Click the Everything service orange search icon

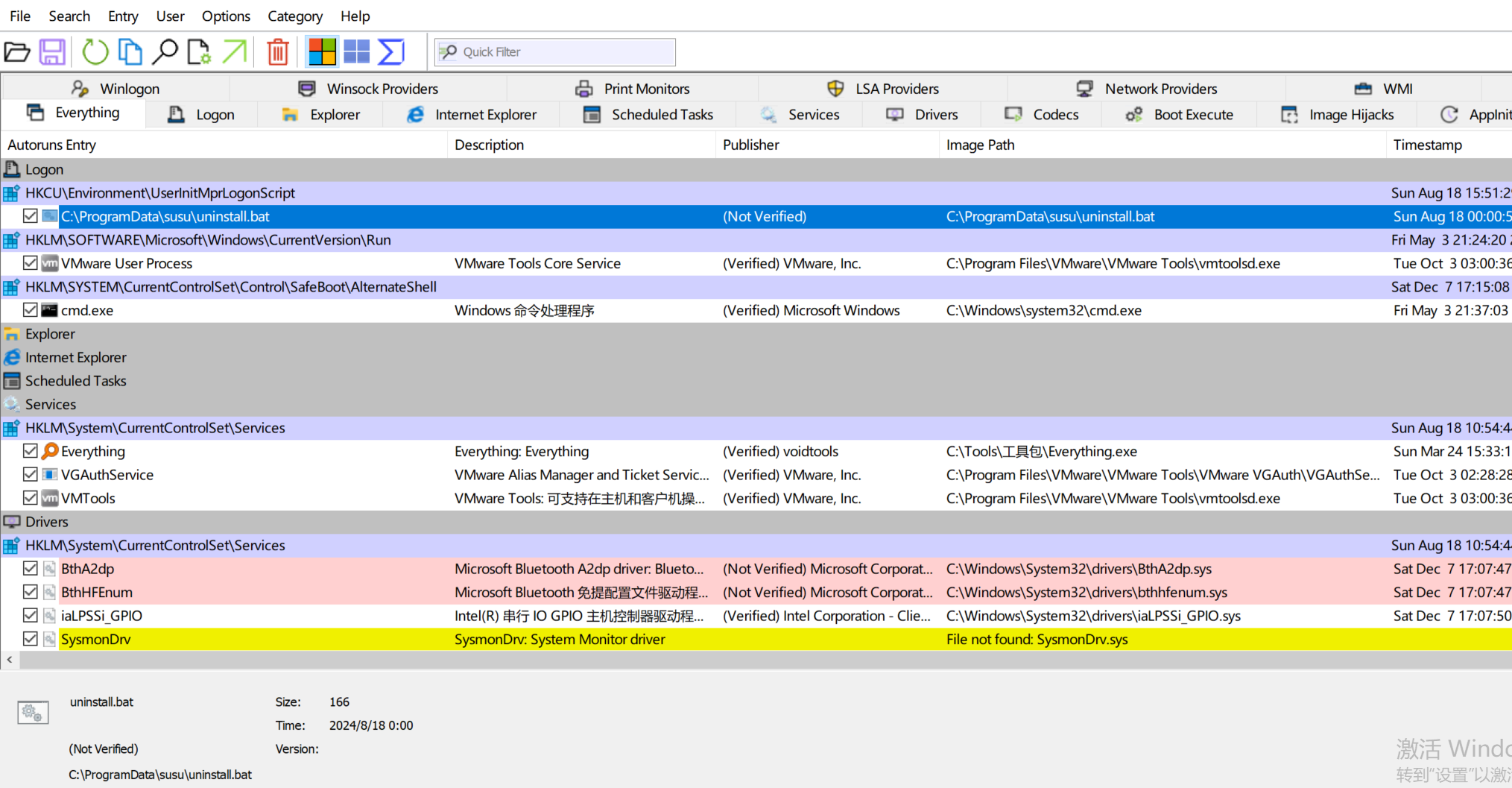(x=50, y=451)
